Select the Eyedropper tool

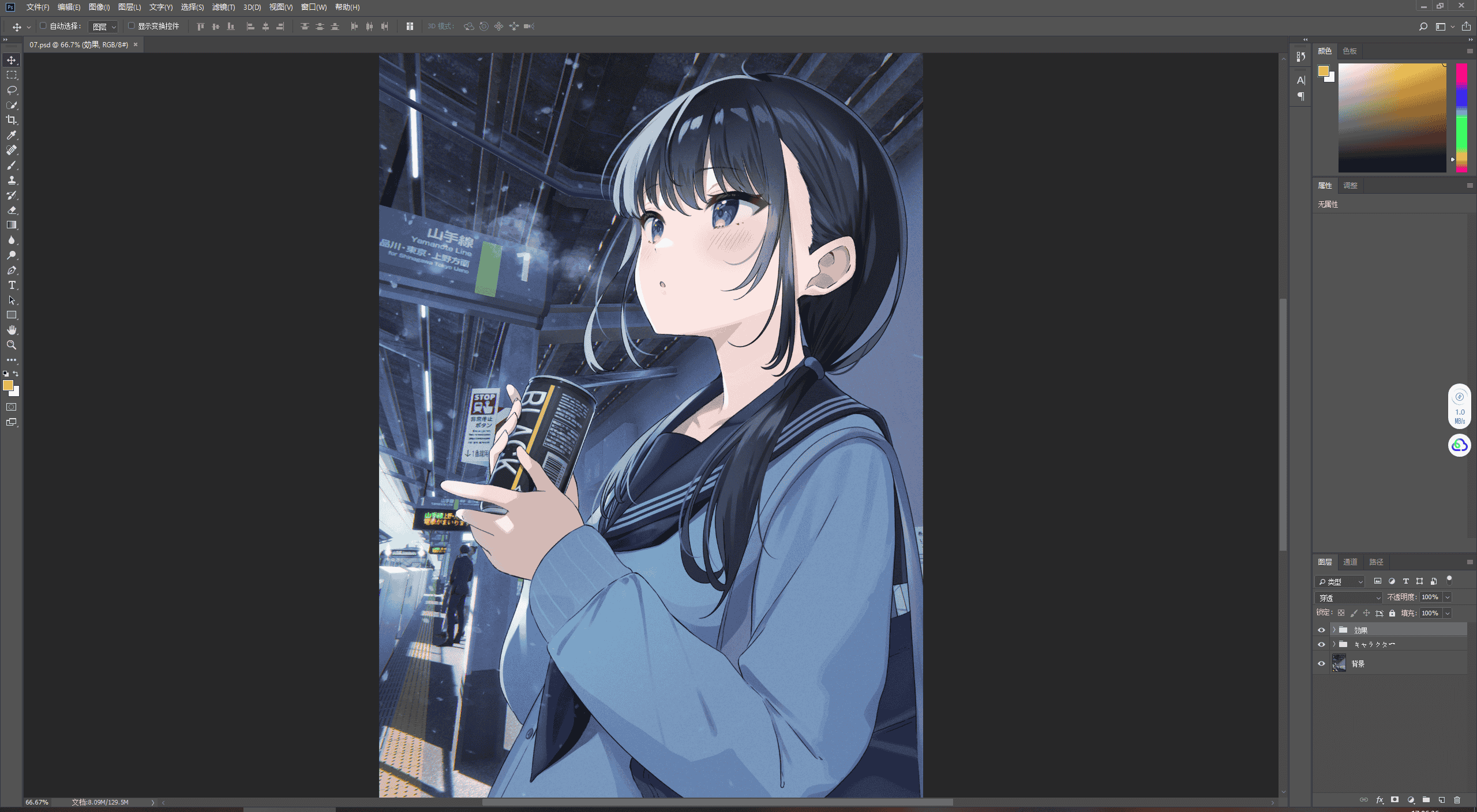[12, 135]
